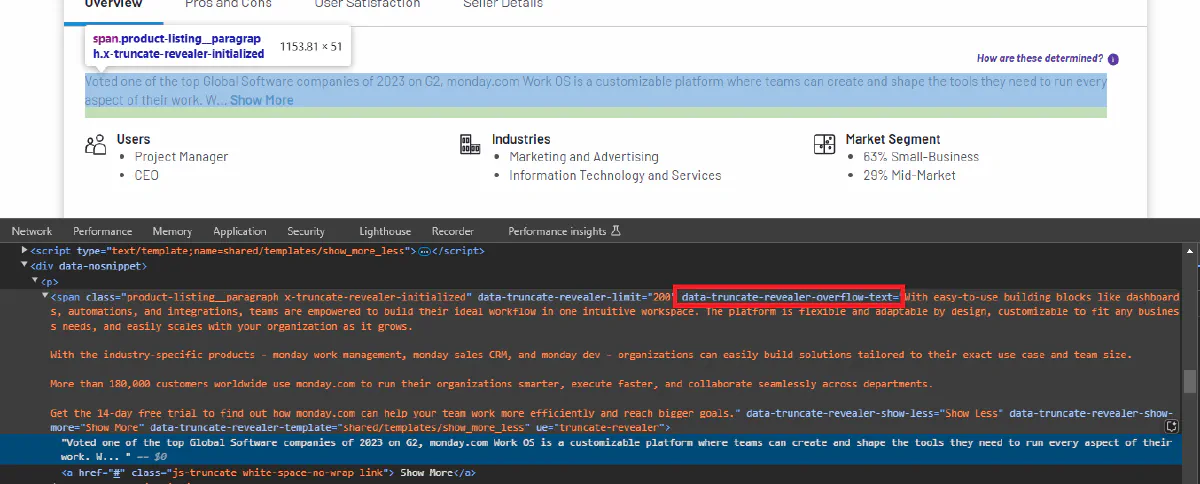Click the info icon beside 'How are these determined?'
The width and height of the screenshot is (1200, 484).
pyautogui.click(x=1113, y=59)
